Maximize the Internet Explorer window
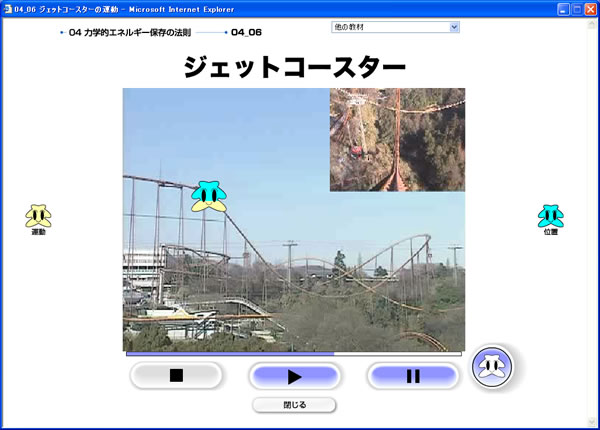600x430 pixels. click(574, 8)
